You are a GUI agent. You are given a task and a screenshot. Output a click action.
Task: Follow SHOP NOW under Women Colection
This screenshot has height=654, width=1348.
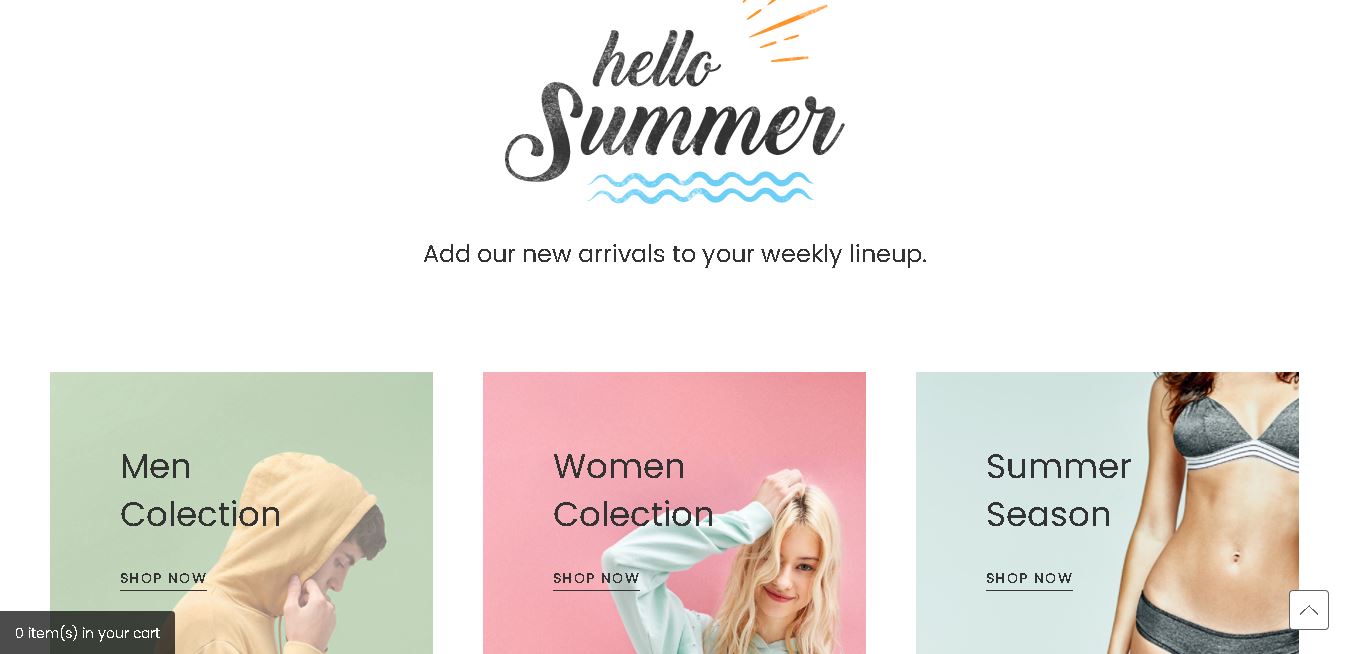coord(596,579)
